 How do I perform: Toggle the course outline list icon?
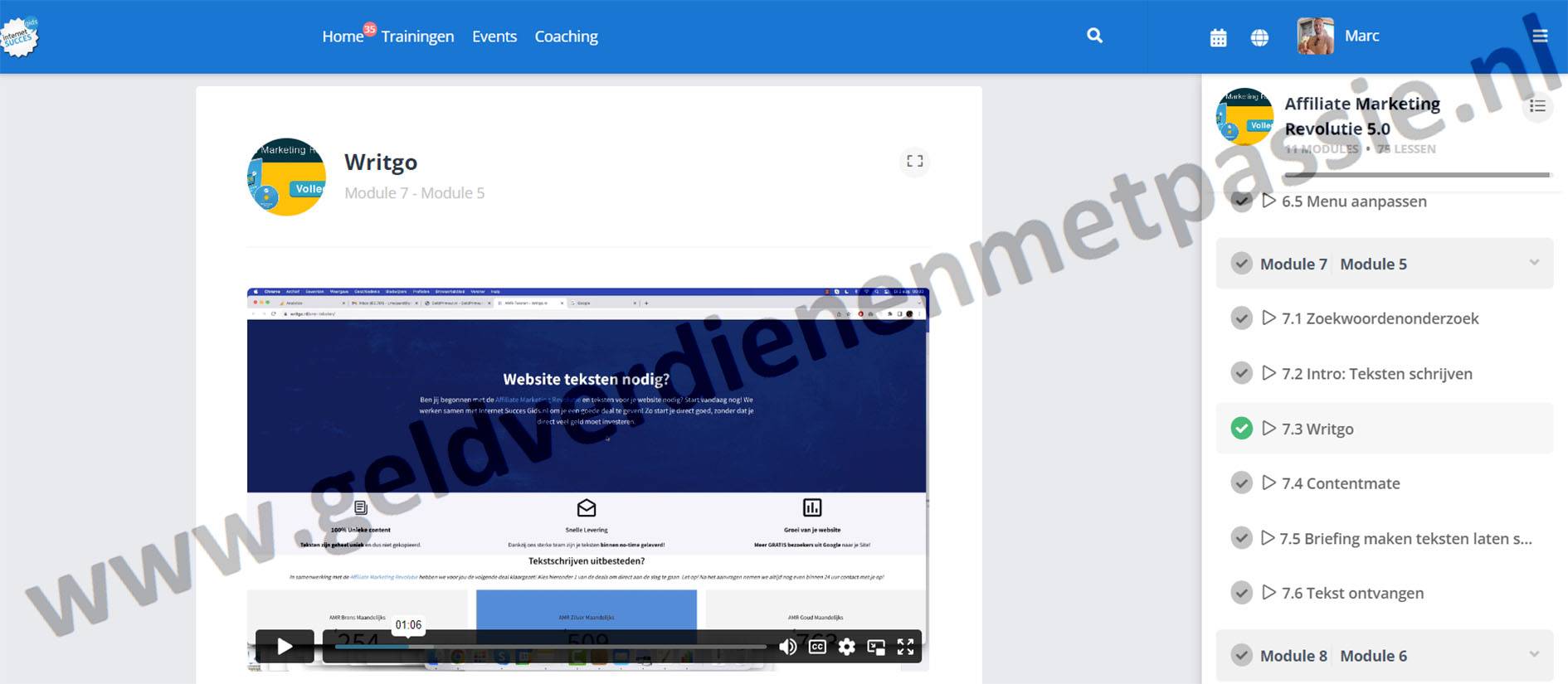click(1537, 106)
